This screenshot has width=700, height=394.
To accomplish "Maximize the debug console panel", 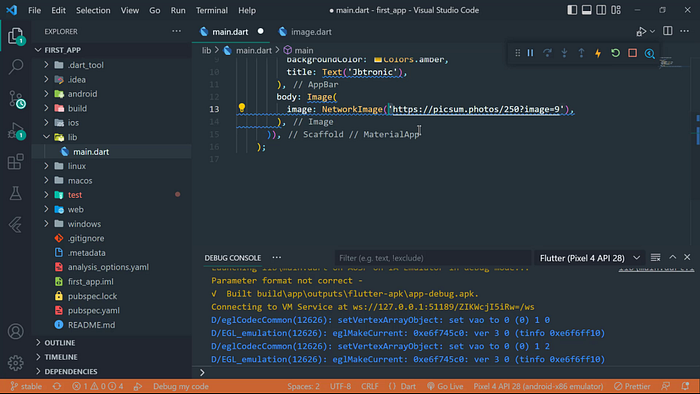I will pos(673,257).
